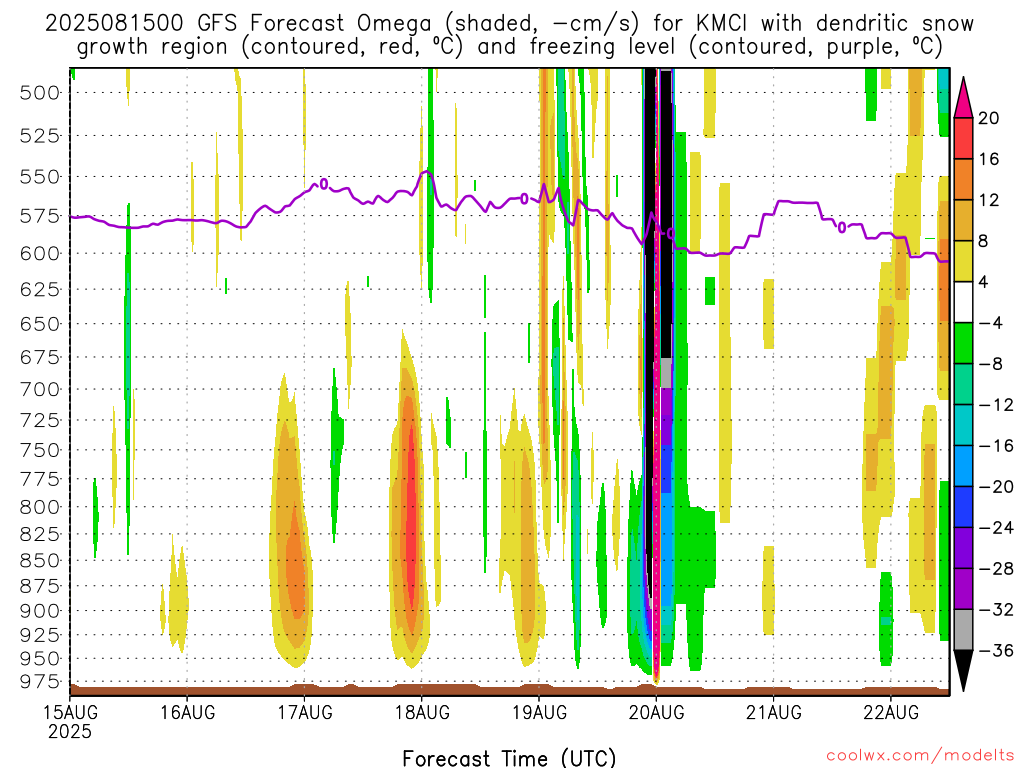This screenshot has height=768, width=1024.
Task: Click the colorbar value label -4
Action: [990, 323]
